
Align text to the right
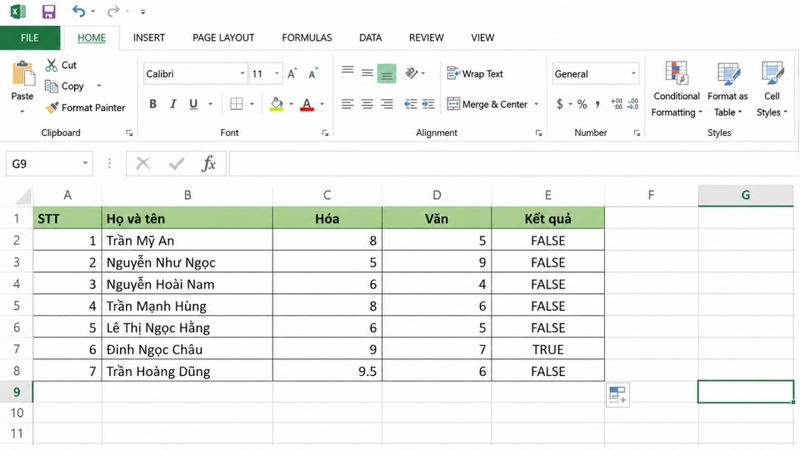[x=387, y=105]
